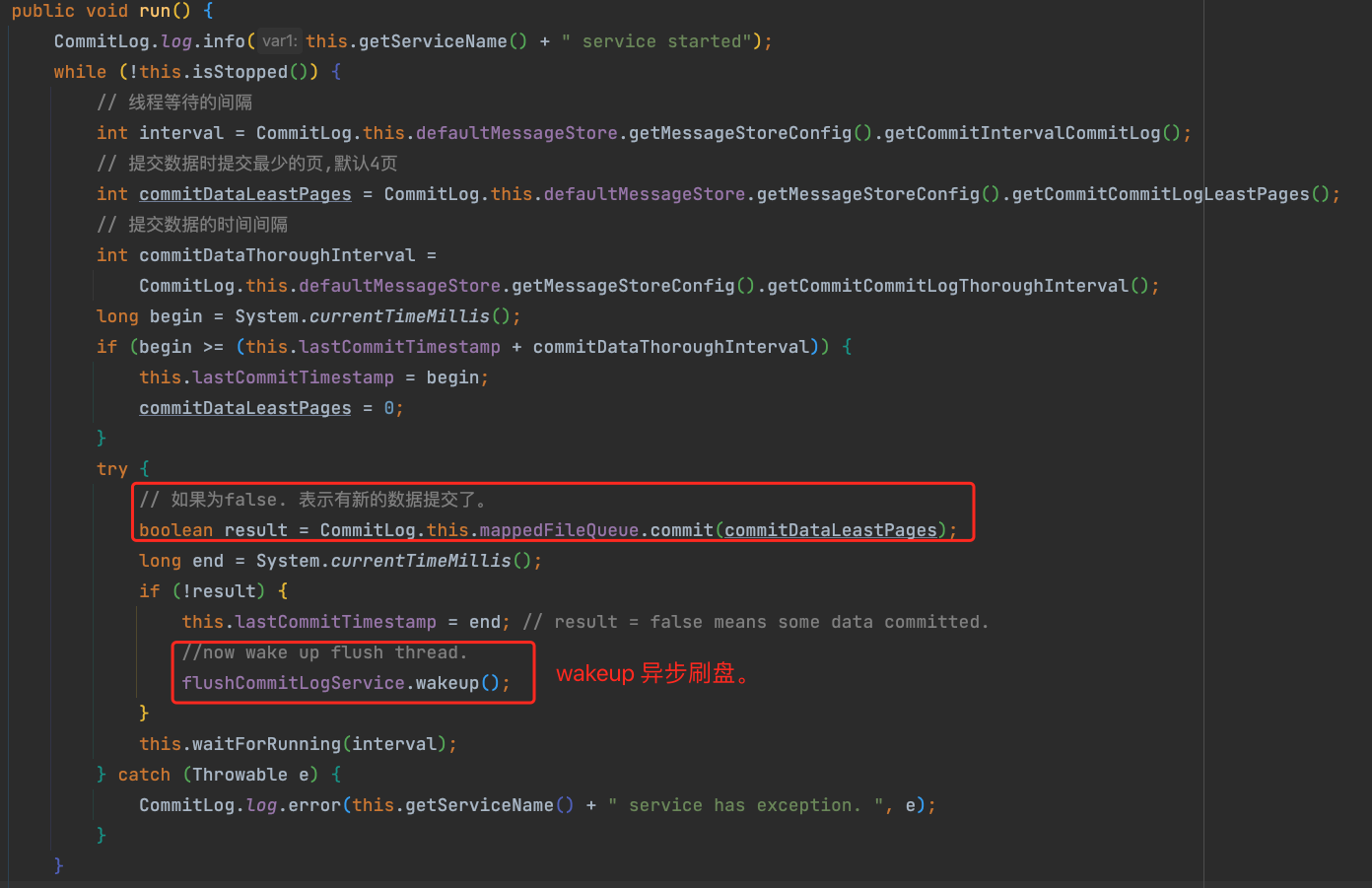Click the comment '线程等待的间隔'
The image size is (1372, 888).
(x=189, y=102)
